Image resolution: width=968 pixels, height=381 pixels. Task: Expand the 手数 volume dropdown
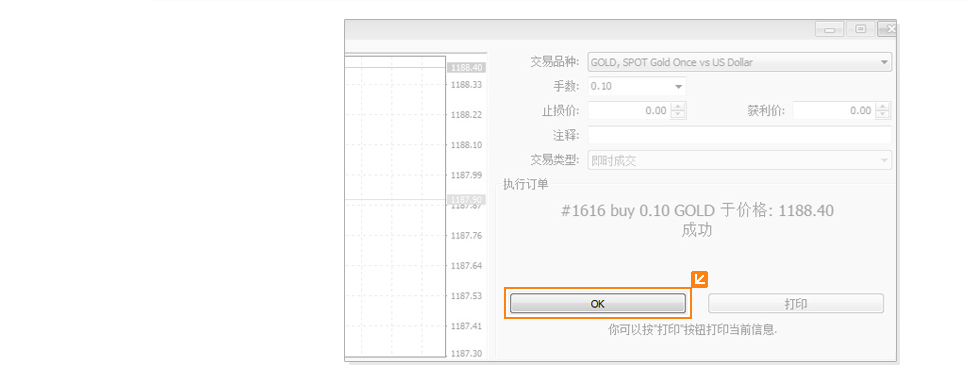(x=678, y=86)
